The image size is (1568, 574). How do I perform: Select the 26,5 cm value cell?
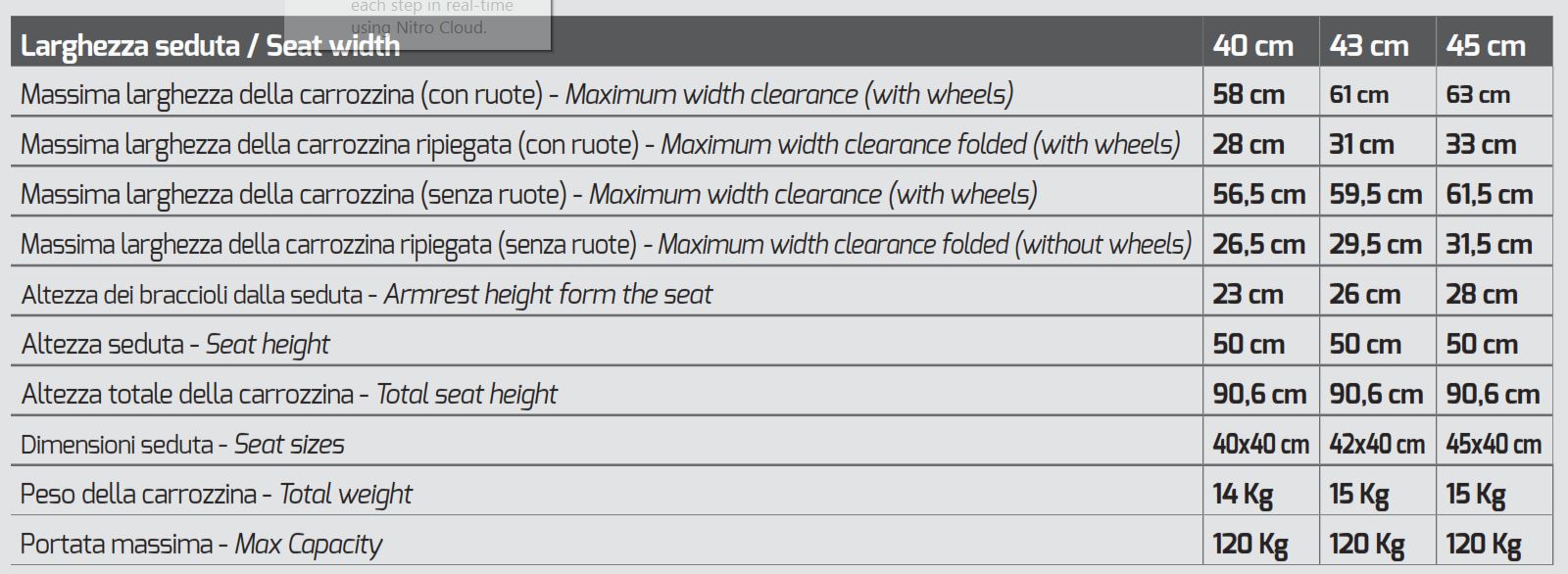pos(1258,245)
